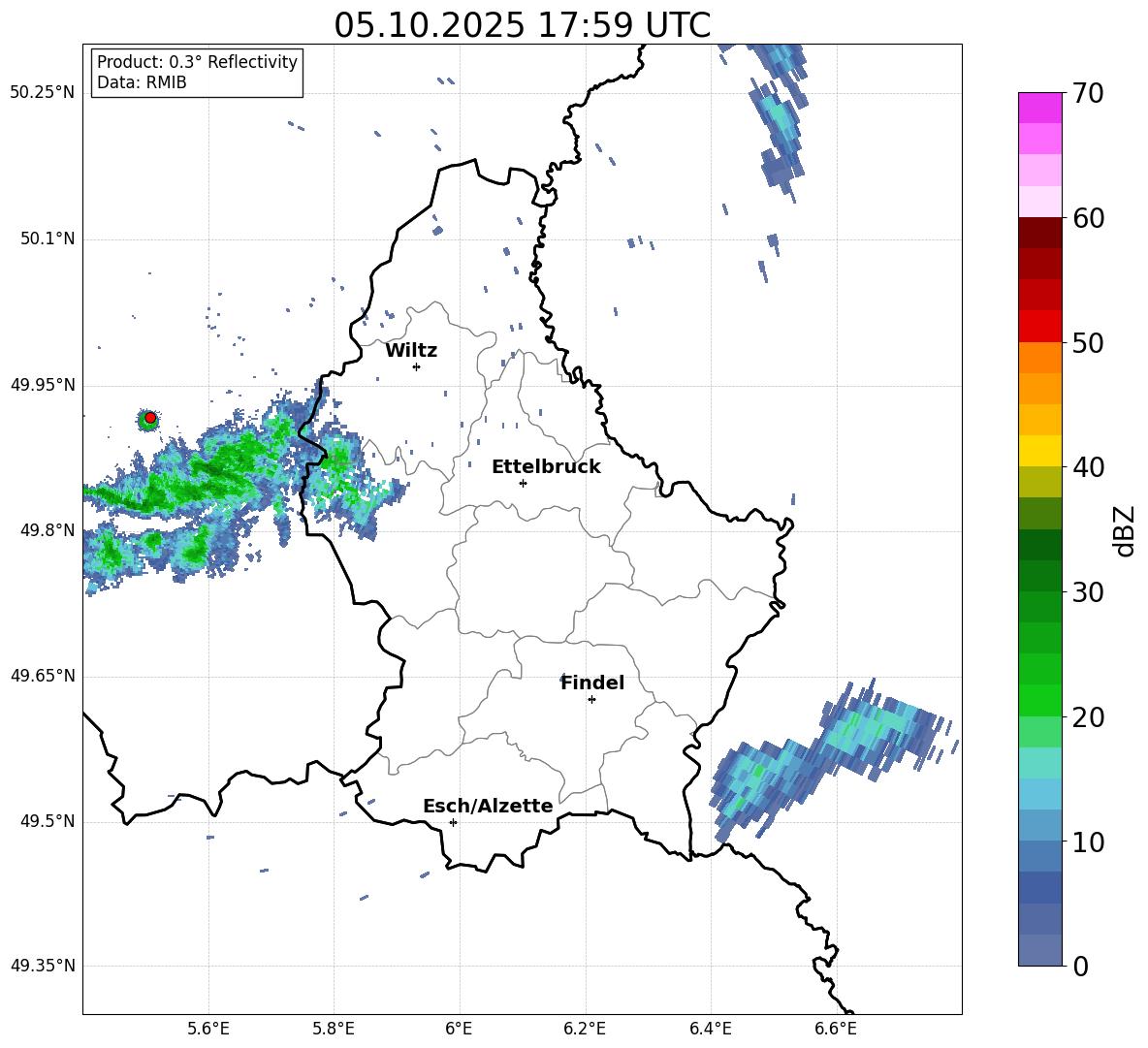Click the dBZ colorbar axis label
The width and height of the screenshot is (1148, 1048).
click(1125, 530)
